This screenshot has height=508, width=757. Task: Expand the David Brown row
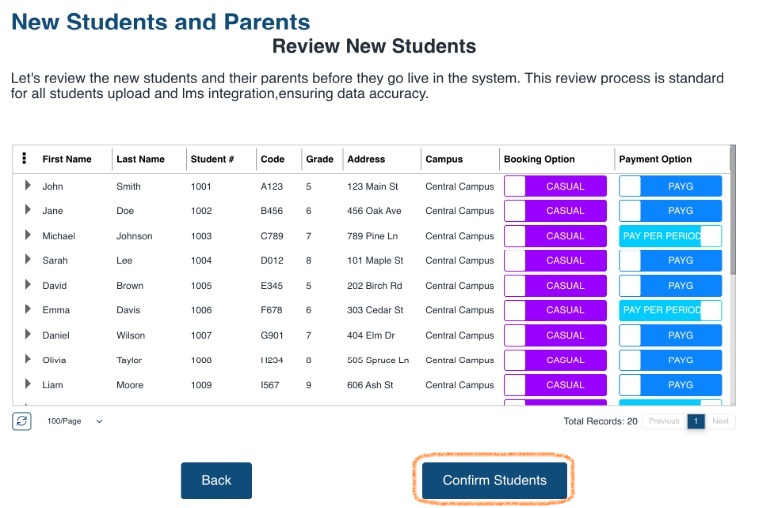coord(27,285)
